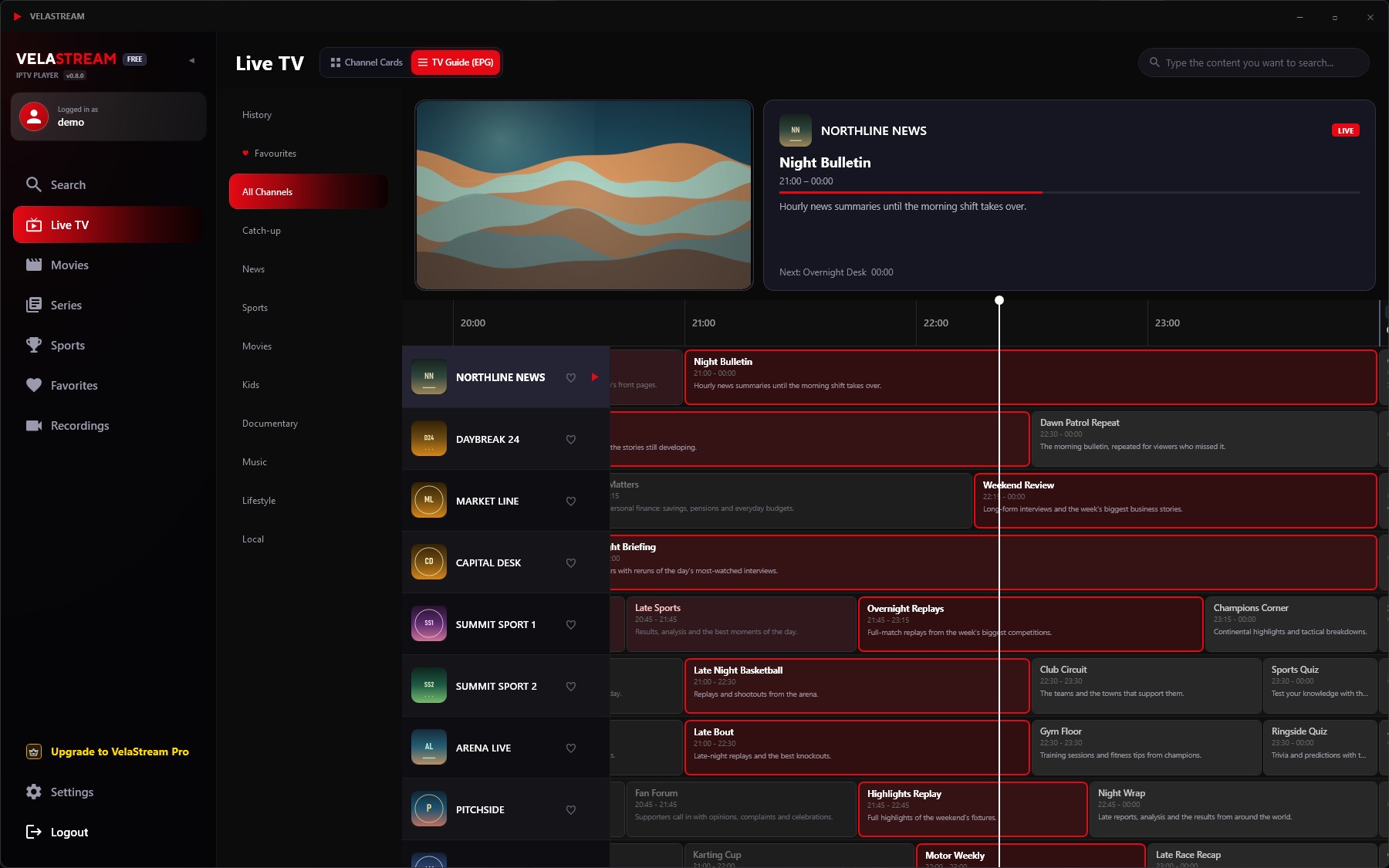Click the current-time marker on timeline
Screen dimensions: 1389x868
pos(999,300)
